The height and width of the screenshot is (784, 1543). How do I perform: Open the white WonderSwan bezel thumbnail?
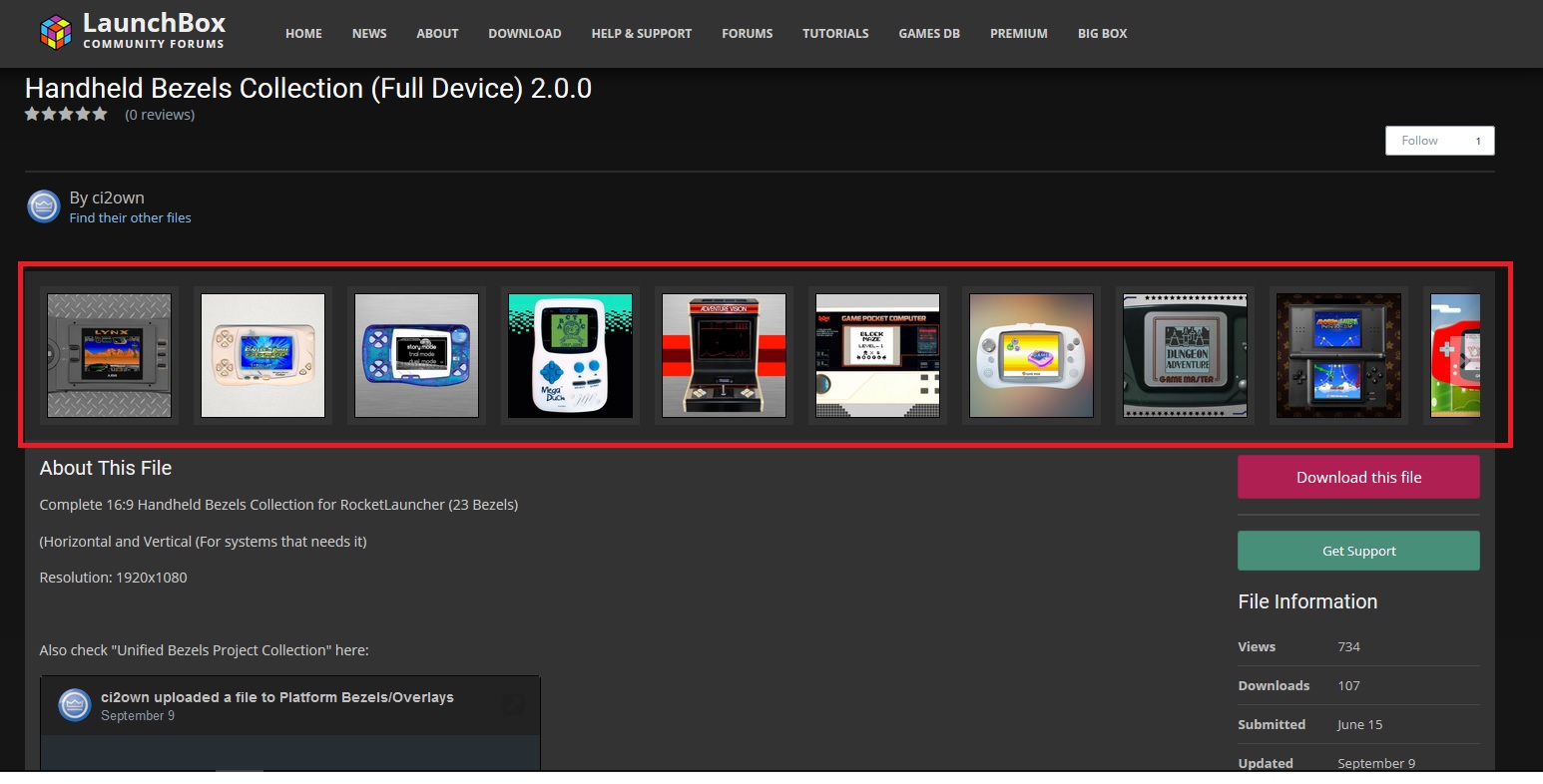click(x=262, y=355)
